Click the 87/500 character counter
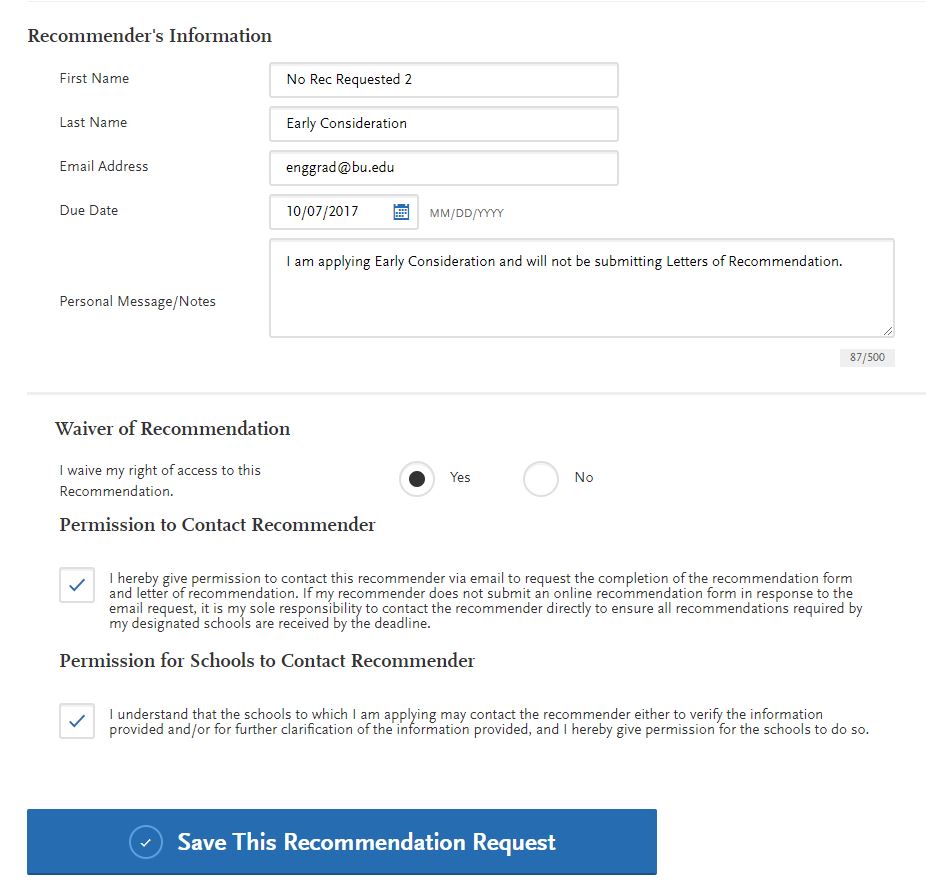This screenshot has width=926, height=891. point(866,357)
